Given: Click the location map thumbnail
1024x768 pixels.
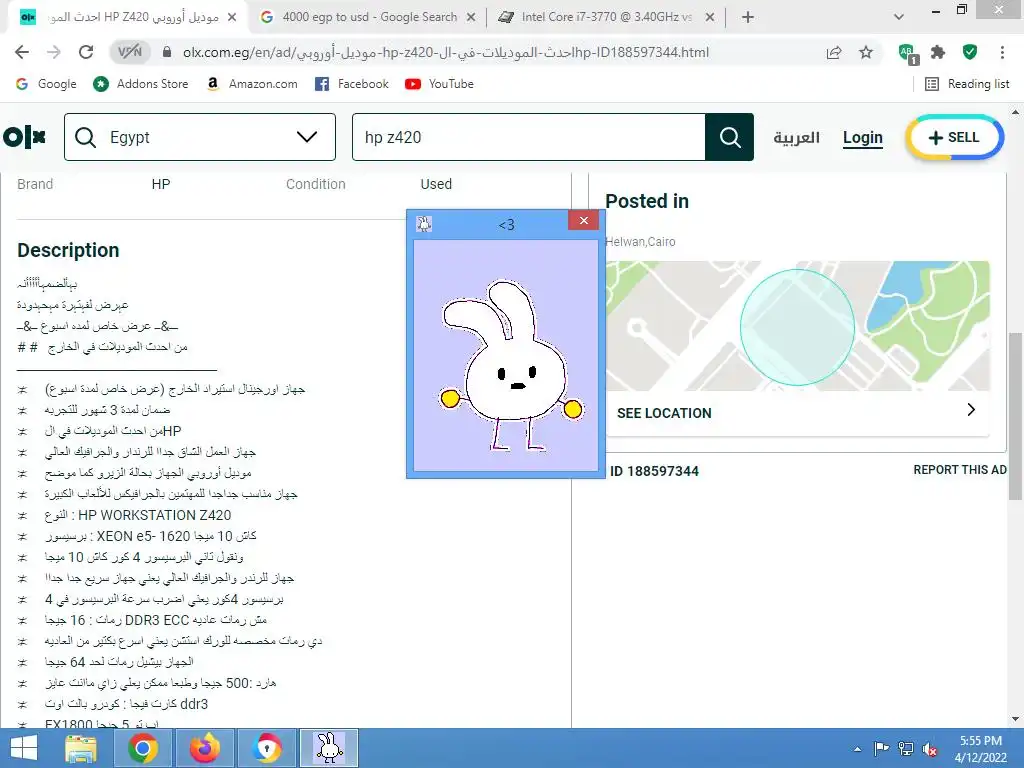Looking at the screenshot, I should click(x=797, y=326).
